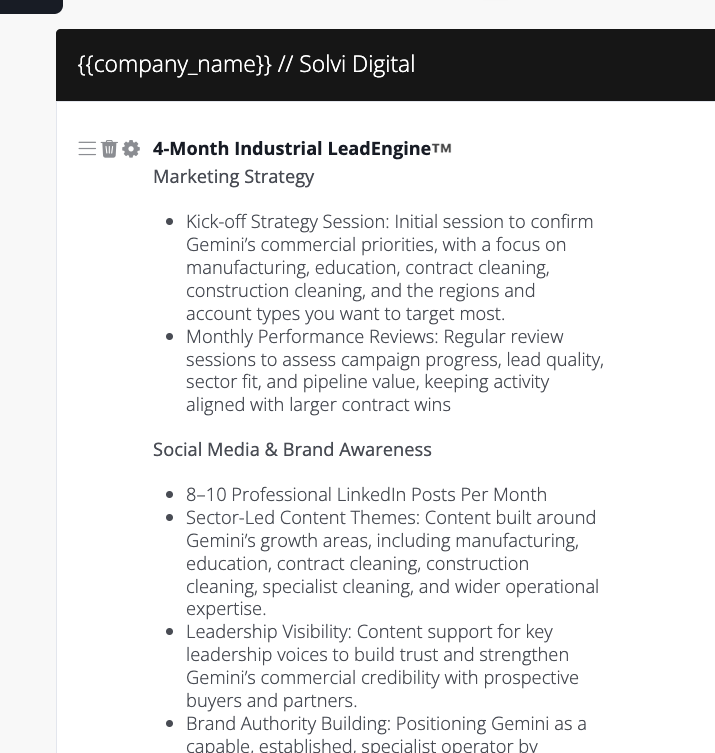Delete the LeadEngine section with trash icon
This screenshot has width=715, height=753.
click(109, 149)
